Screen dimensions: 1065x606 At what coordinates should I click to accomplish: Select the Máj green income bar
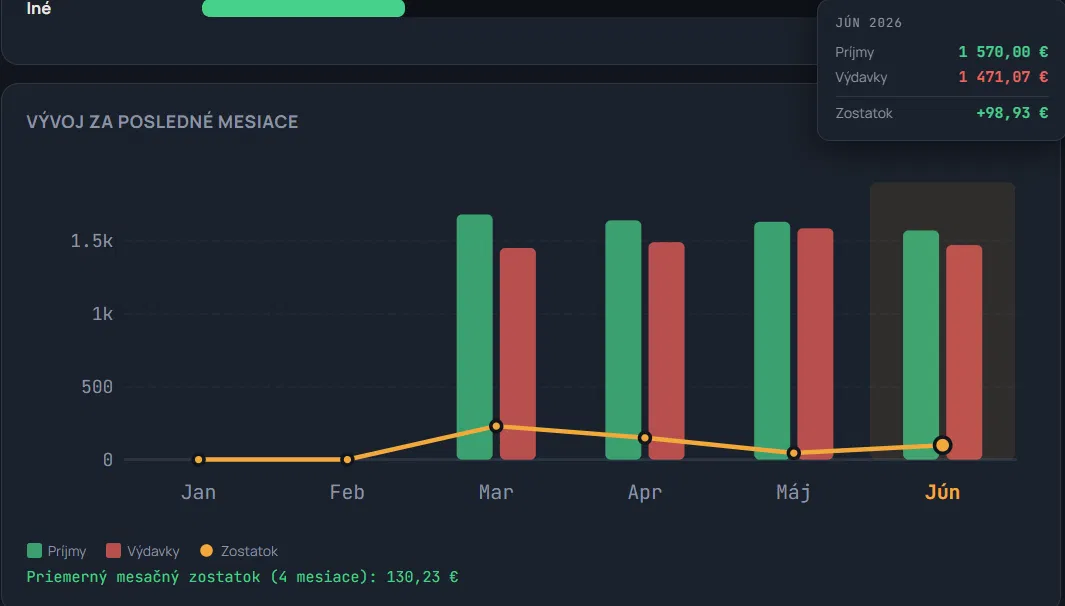pos(772,340)
